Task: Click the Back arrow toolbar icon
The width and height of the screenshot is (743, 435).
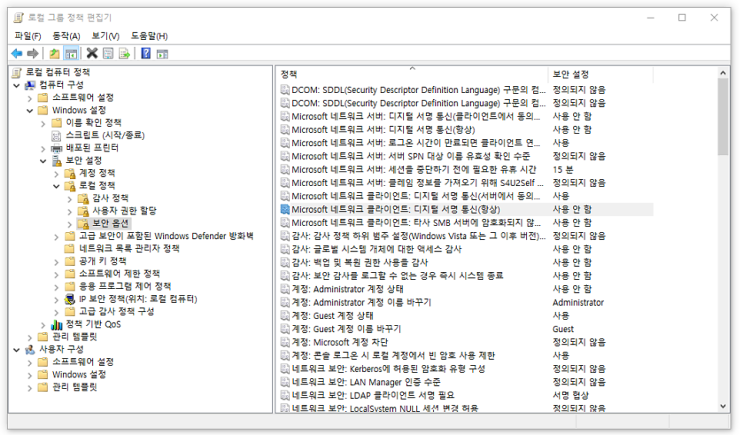Action: (17, 54)
